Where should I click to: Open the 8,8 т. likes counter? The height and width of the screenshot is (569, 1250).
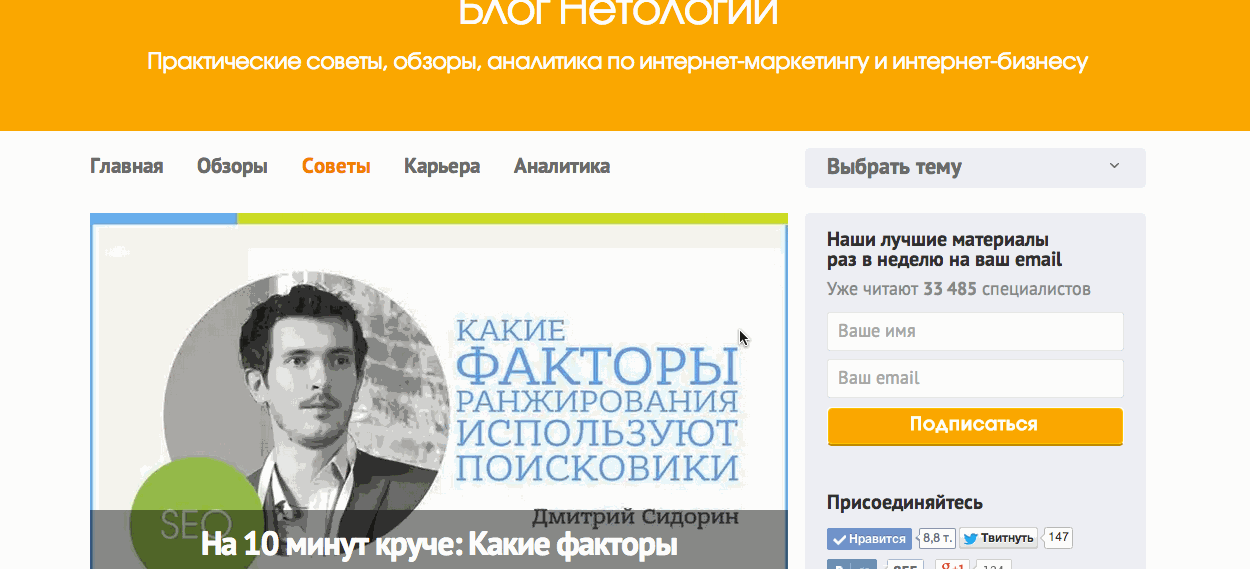pos(937,538)
